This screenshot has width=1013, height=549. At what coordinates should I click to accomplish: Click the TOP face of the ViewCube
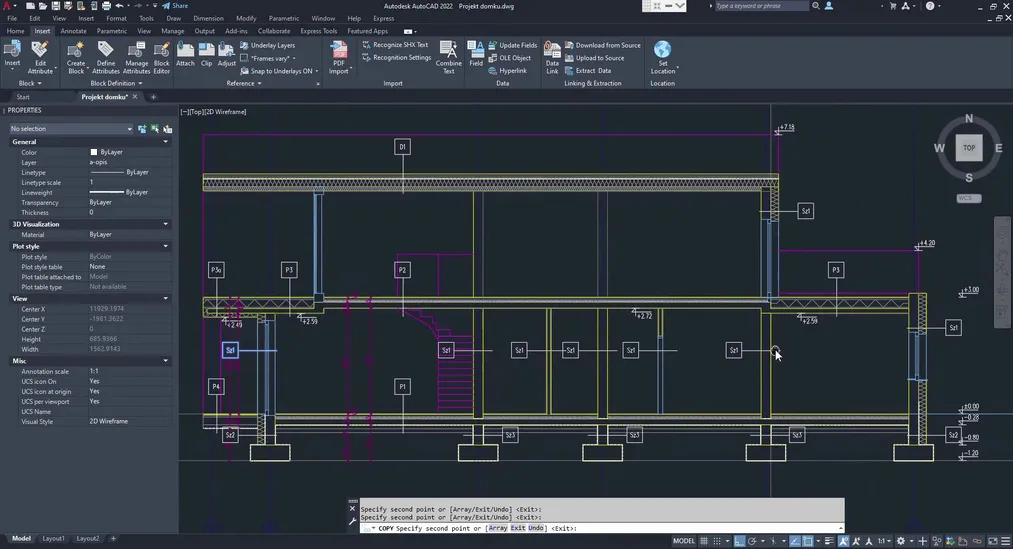pos(968,147)
